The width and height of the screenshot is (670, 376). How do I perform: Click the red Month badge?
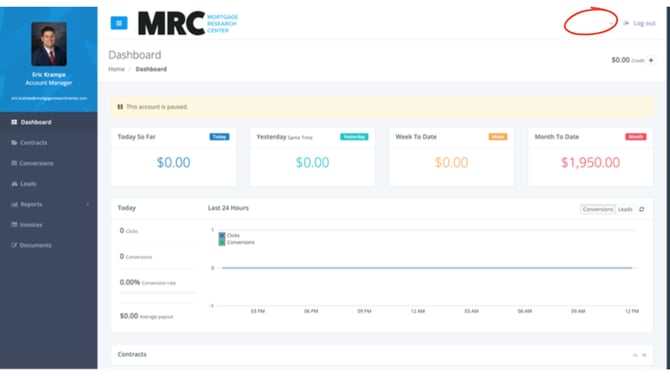[x=636, y=137]
